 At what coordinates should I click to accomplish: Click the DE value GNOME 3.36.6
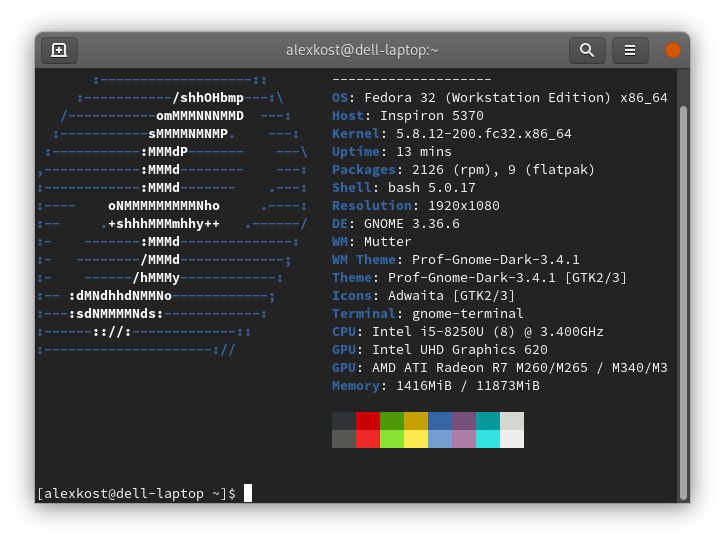point(412,224)
